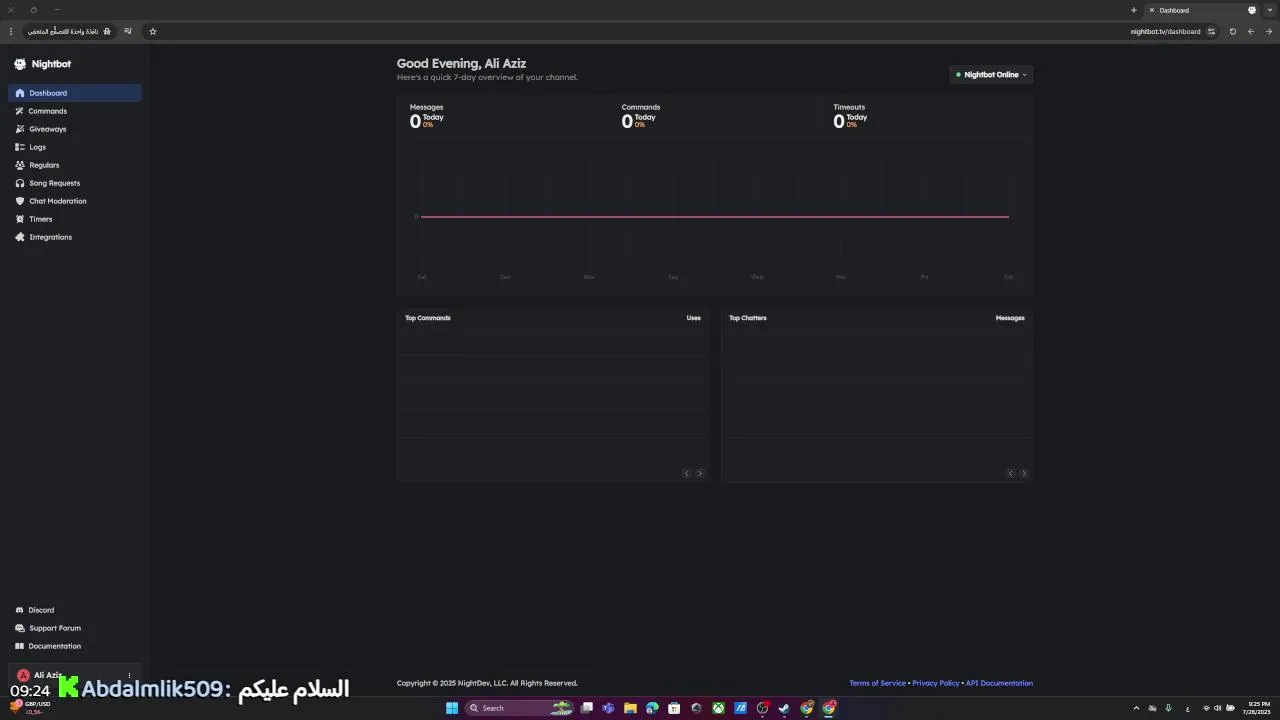Open the browser three-dot menu
This screenshot has height=720, width=1280.
(x=11, y=31)
